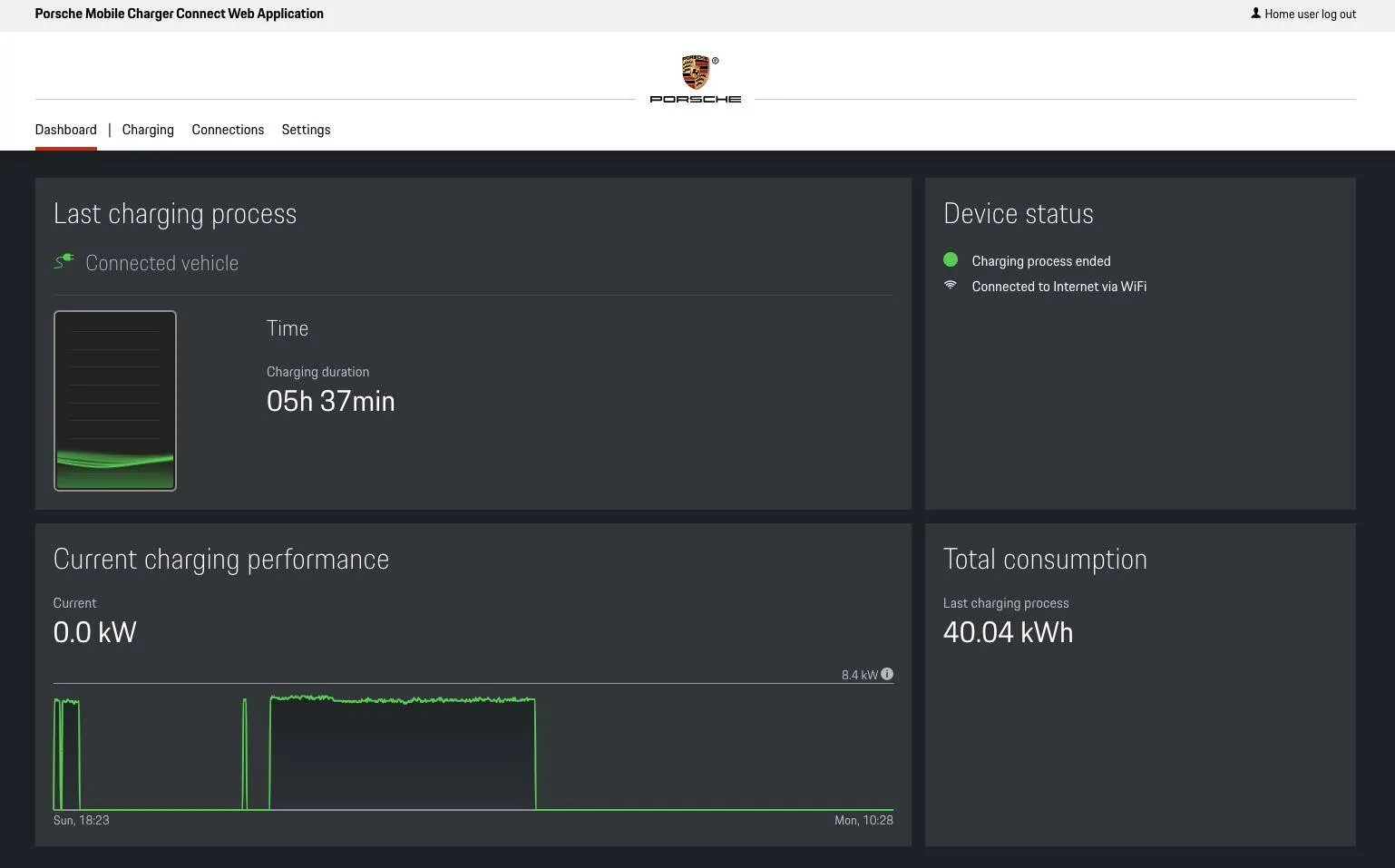Click the Sun, 18:23 start time label

coord(82,820)
